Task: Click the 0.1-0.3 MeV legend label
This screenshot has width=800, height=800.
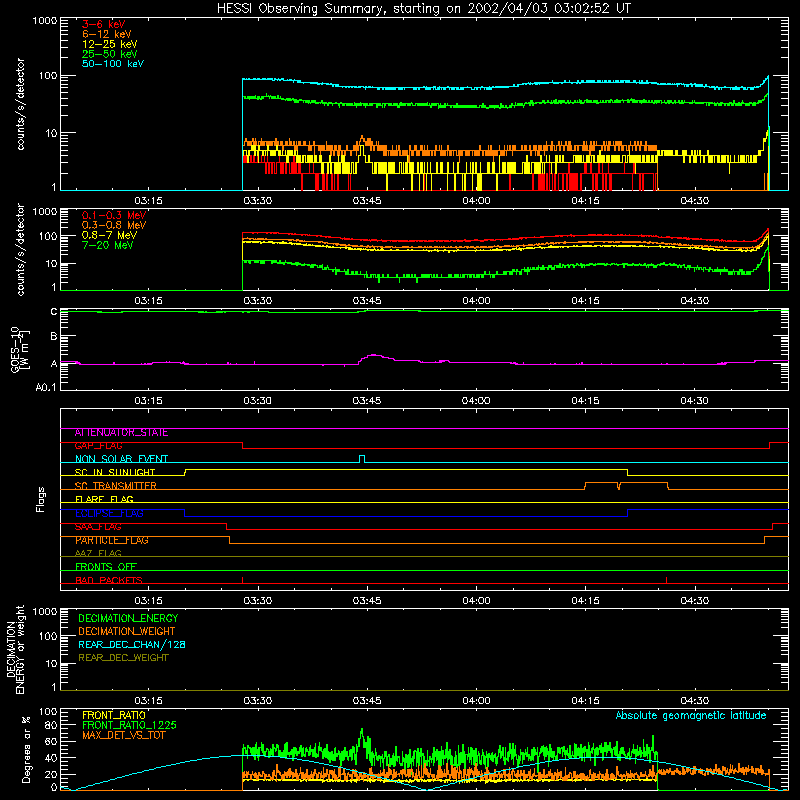Action: (x=114, y=215)
